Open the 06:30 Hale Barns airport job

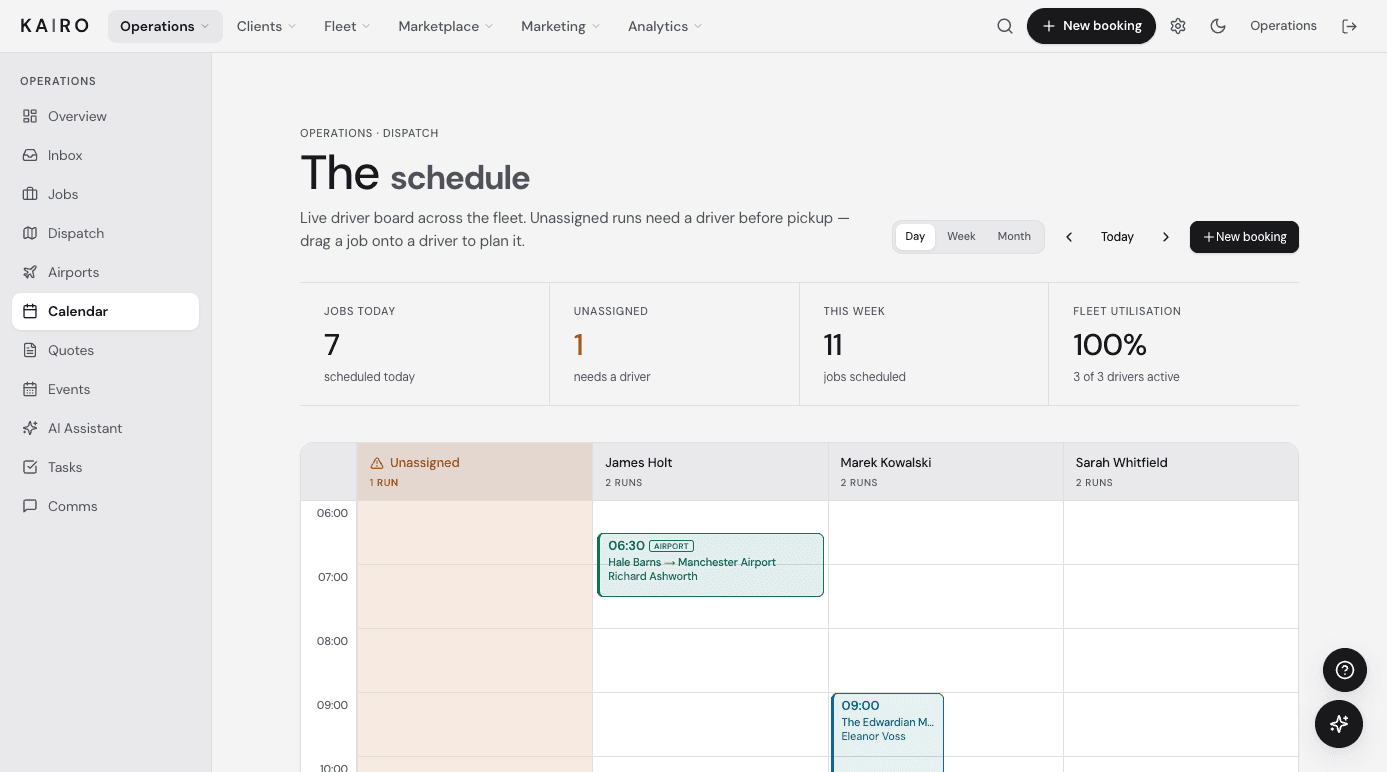pyautogui.click(x=710, y=565)
